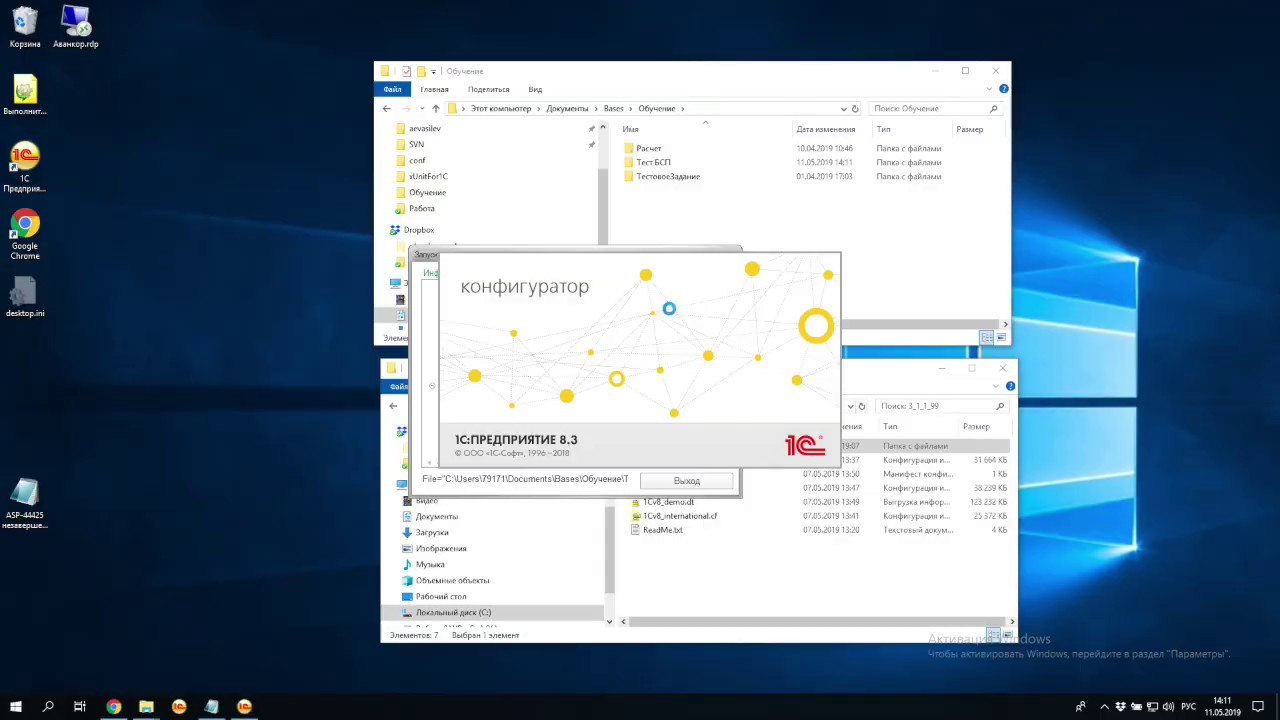Select Объемные объекты in navigation pane

pos(452,580)
